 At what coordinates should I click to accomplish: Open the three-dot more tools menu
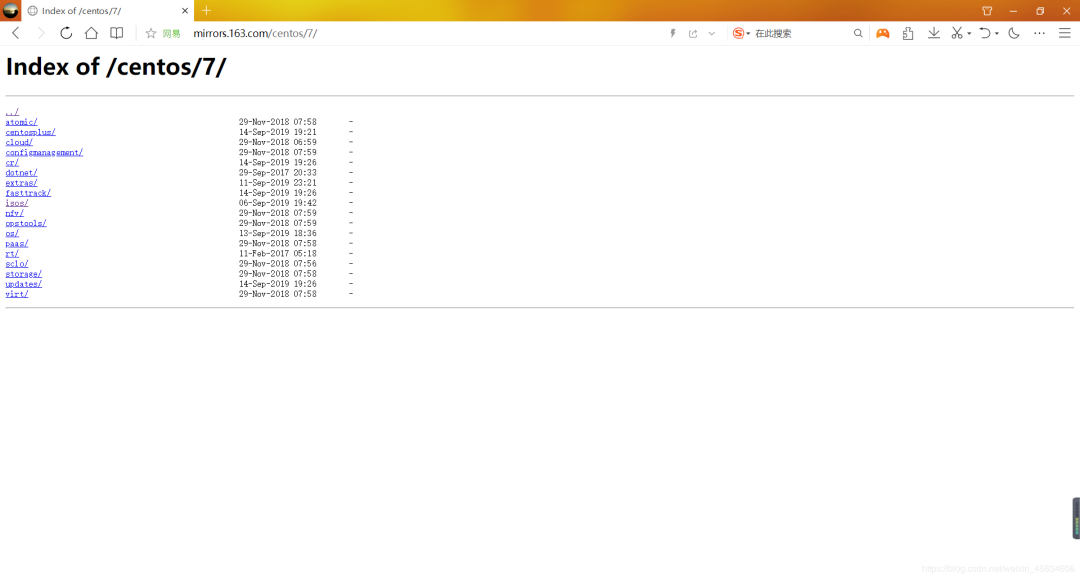click(1039, 33)
